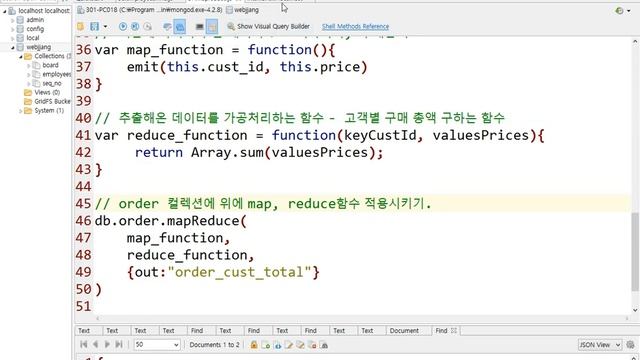Click the view document icon
Viewport: 640px width, 360px height.
[x=278, y=345]
